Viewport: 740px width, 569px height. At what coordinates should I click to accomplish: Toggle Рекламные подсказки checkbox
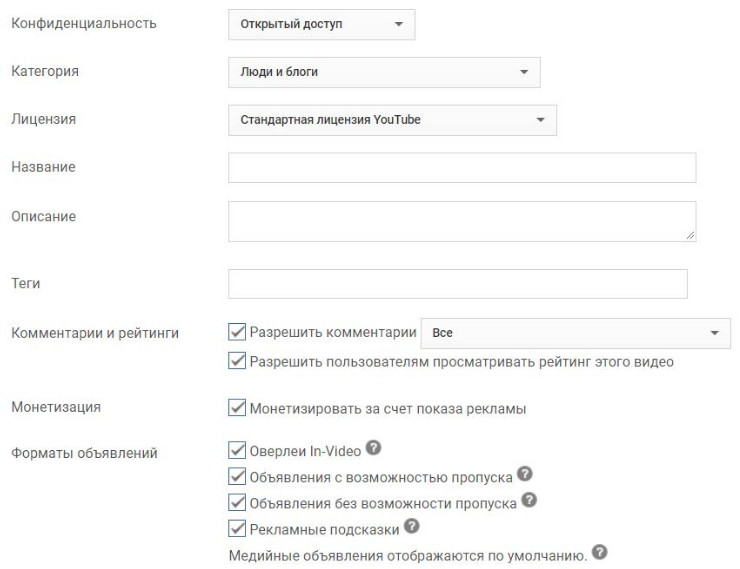point(237,528)
